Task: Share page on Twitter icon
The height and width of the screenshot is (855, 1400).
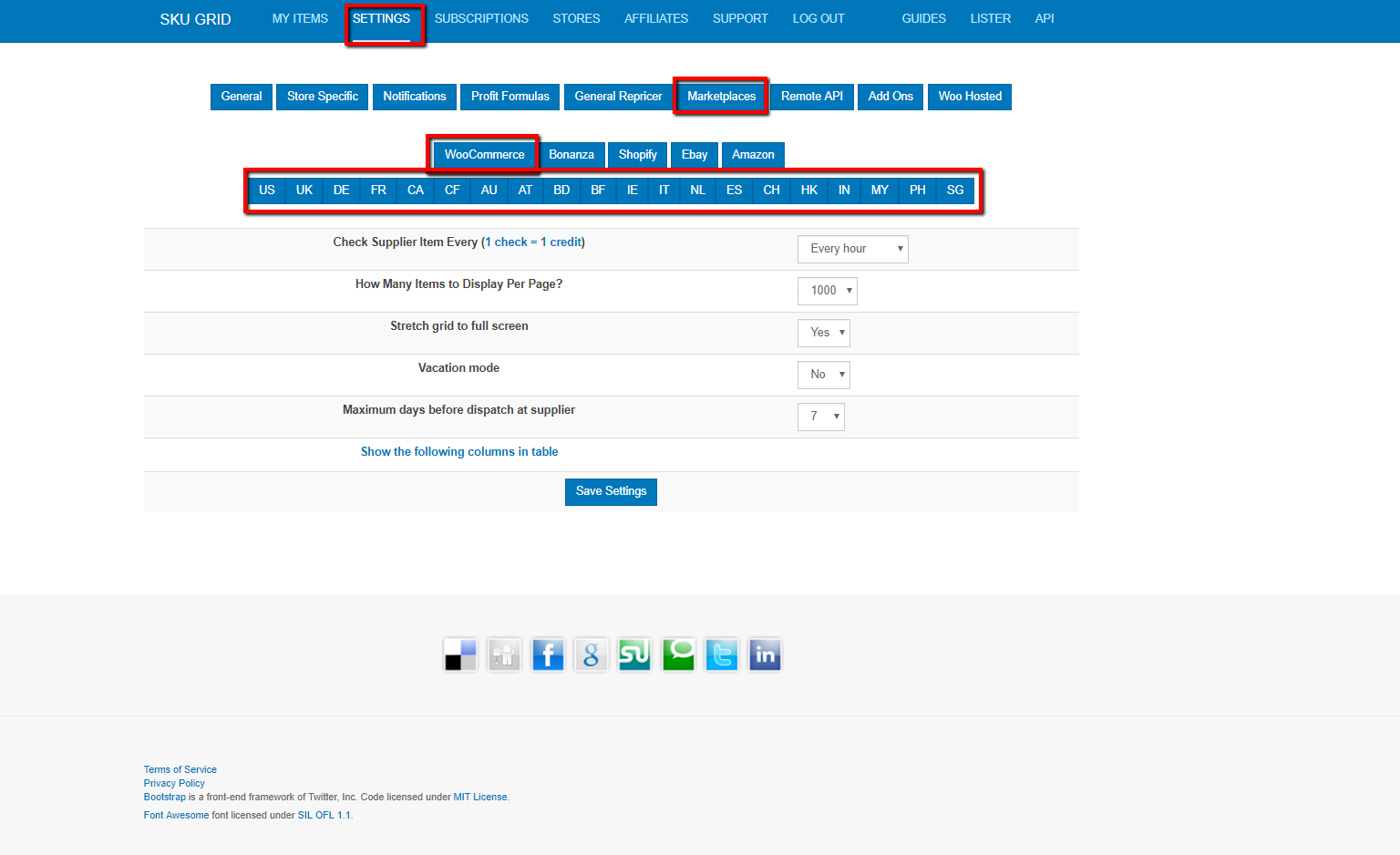Action: tap(722, 654)
